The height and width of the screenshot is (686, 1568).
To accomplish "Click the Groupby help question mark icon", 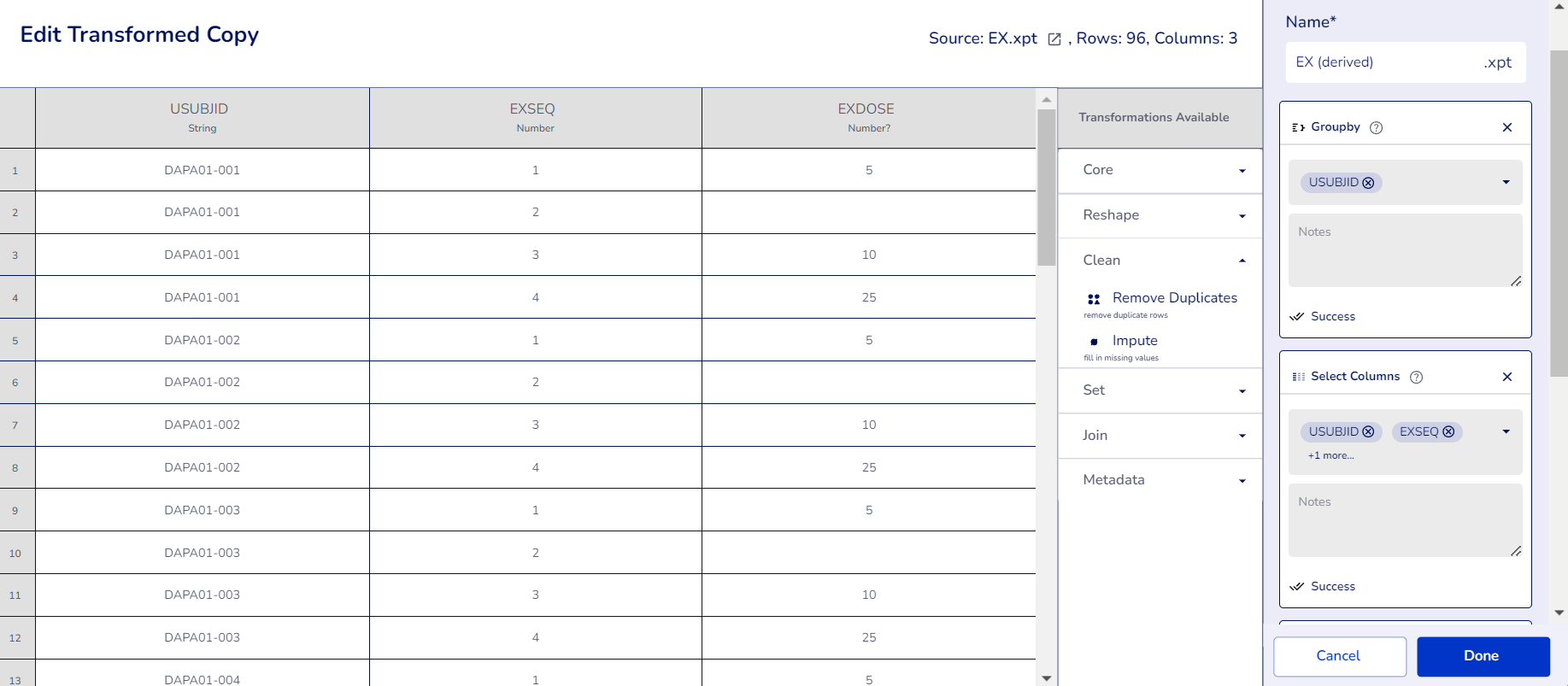I will (1376, 127).
